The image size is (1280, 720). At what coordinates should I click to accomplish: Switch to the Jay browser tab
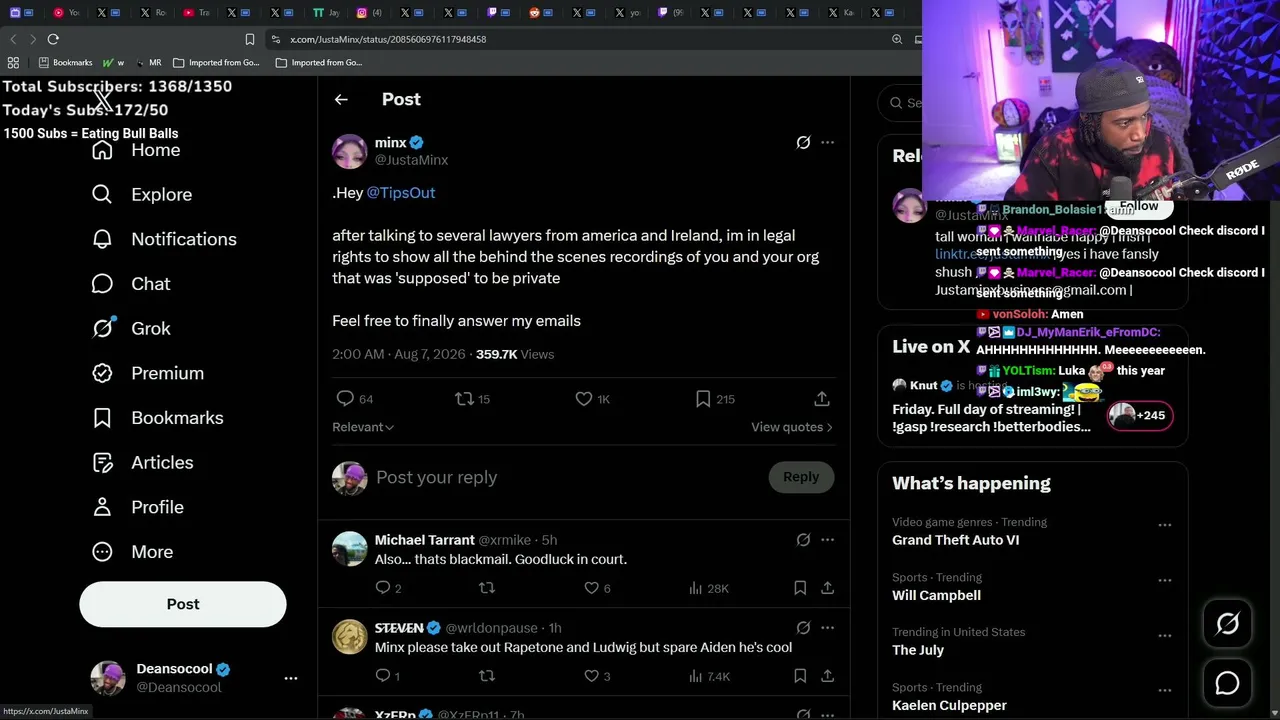point(325,13)
